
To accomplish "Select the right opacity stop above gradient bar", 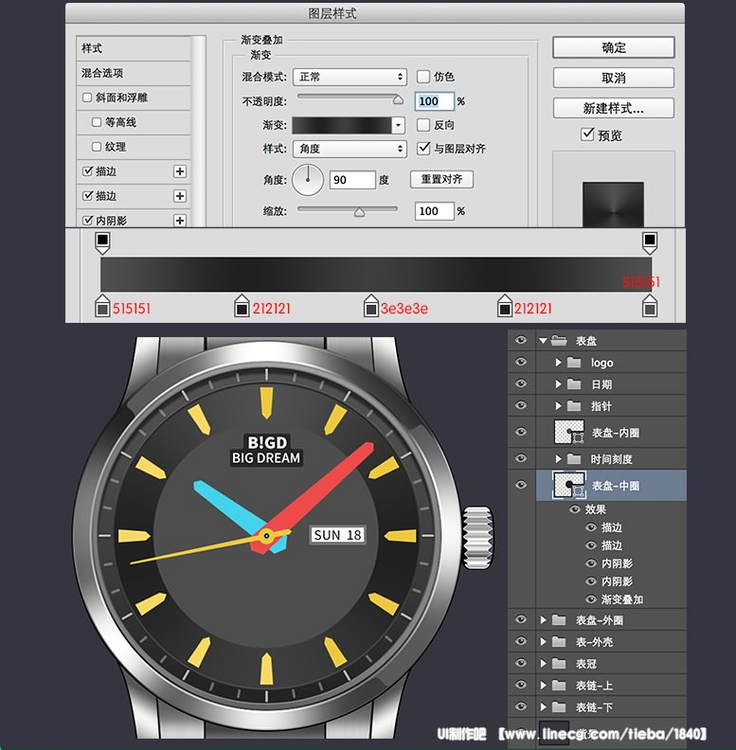I will (x=649, y=243).
